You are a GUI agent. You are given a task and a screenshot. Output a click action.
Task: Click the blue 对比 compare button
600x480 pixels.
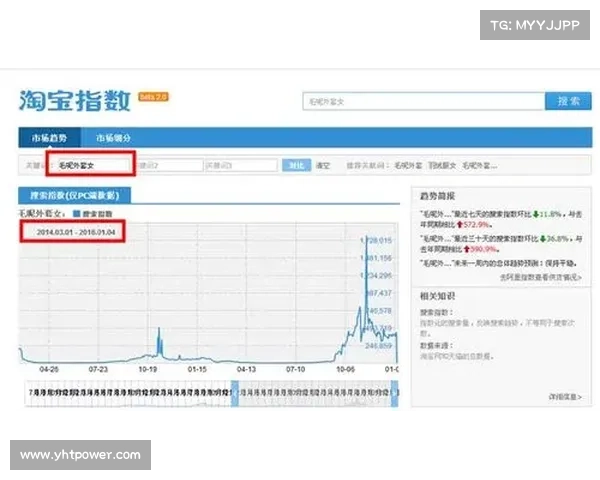point(297,165)
